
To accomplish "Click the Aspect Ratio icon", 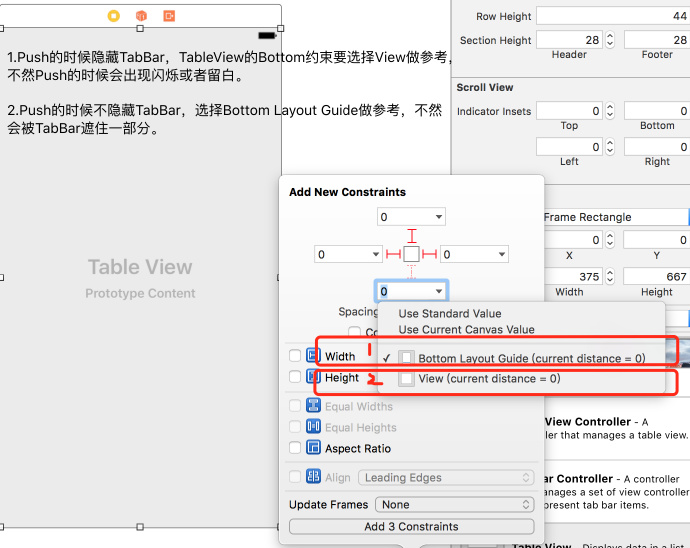I will 313,448.
